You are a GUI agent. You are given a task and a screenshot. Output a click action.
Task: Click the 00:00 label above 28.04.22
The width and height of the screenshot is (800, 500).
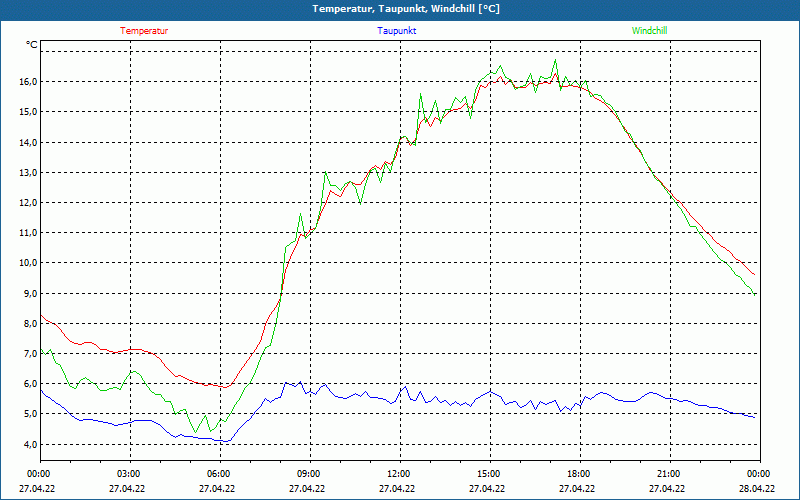tap(757, 474)
